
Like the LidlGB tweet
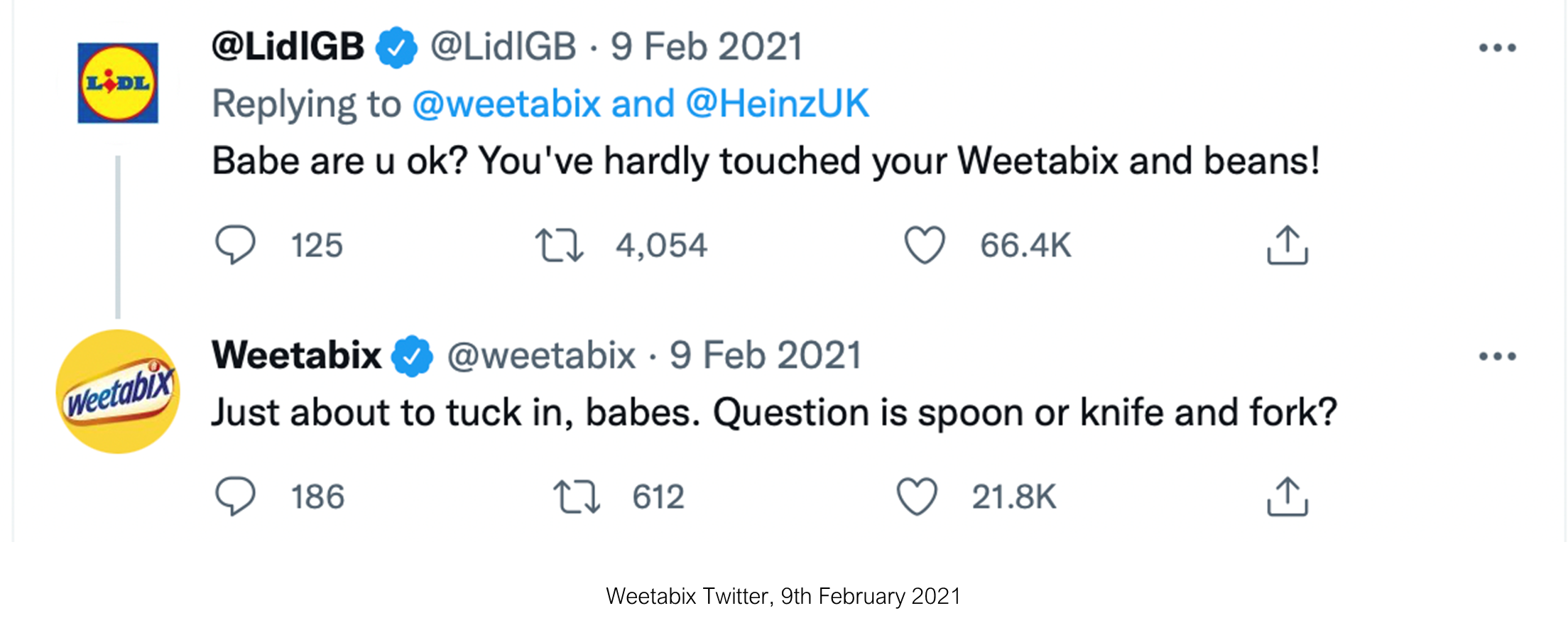tap(924, 245)
